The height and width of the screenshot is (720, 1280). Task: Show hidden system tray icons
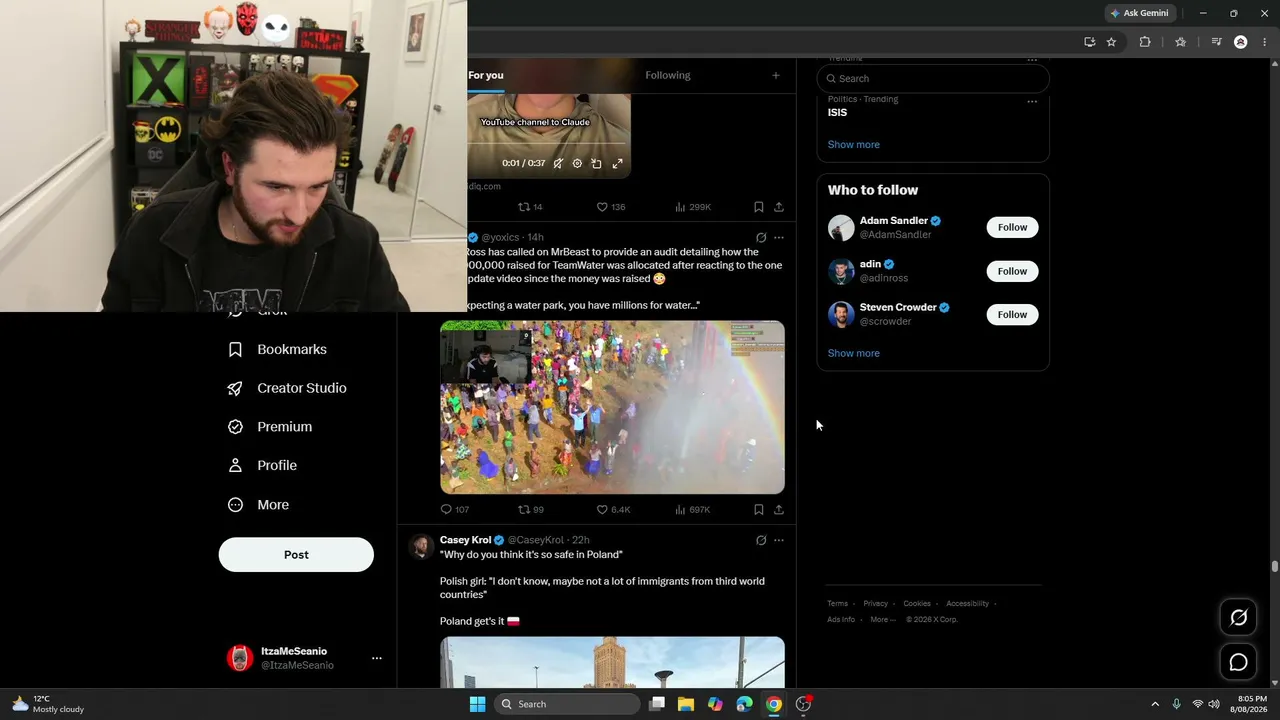click(1155, 704)
